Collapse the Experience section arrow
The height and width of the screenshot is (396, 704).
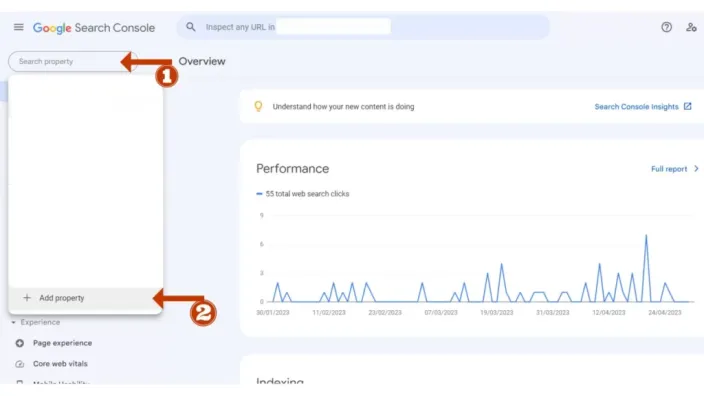point(13,322)
